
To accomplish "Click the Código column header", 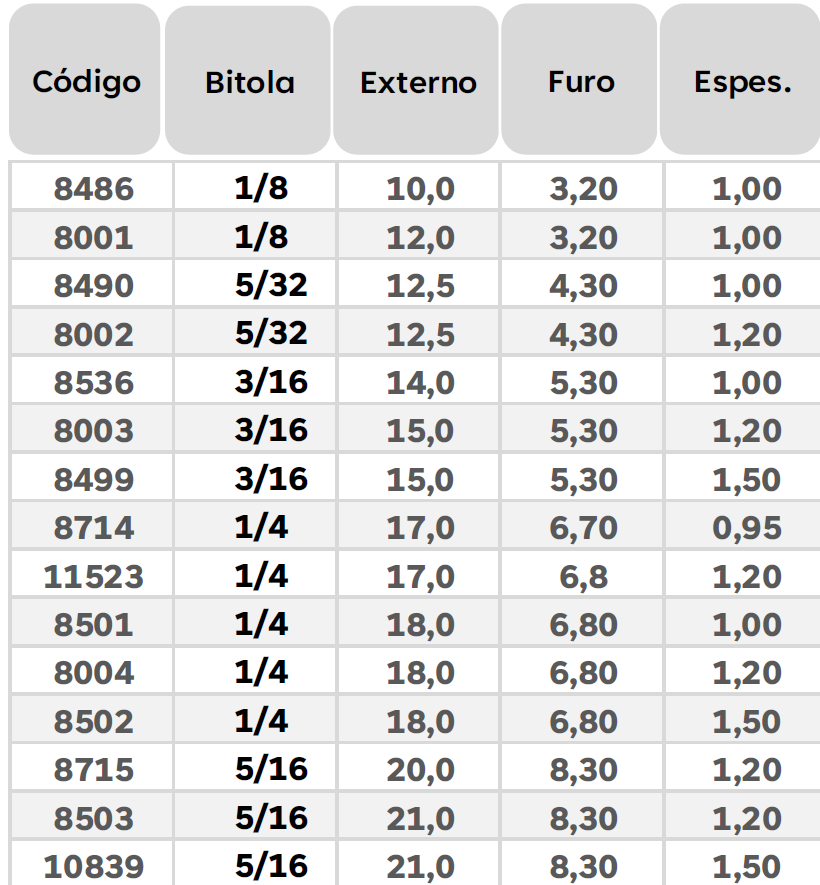I will (x=85, y=80).
